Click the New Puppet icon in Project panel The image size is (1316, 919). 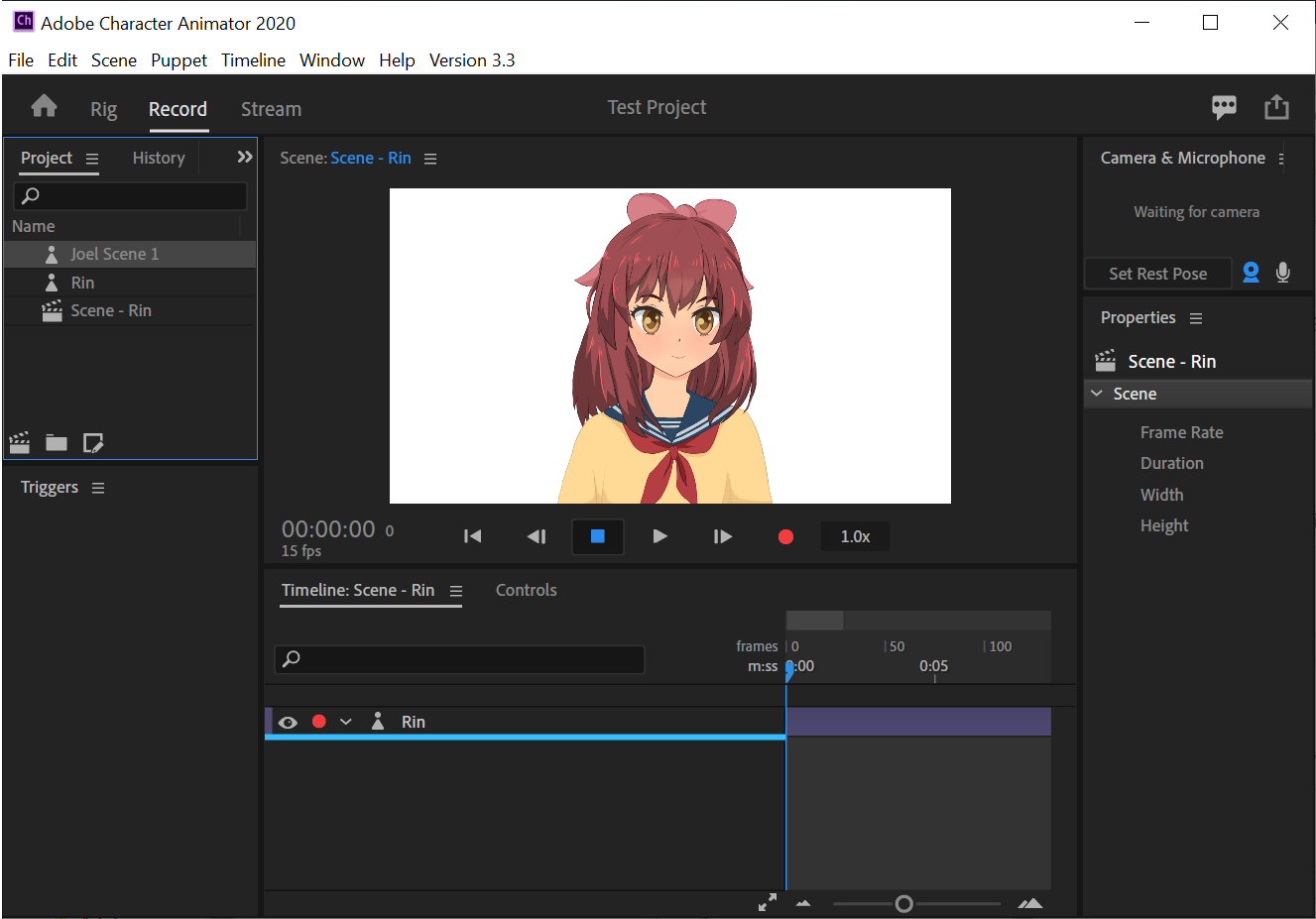click(x=92, y=442)
